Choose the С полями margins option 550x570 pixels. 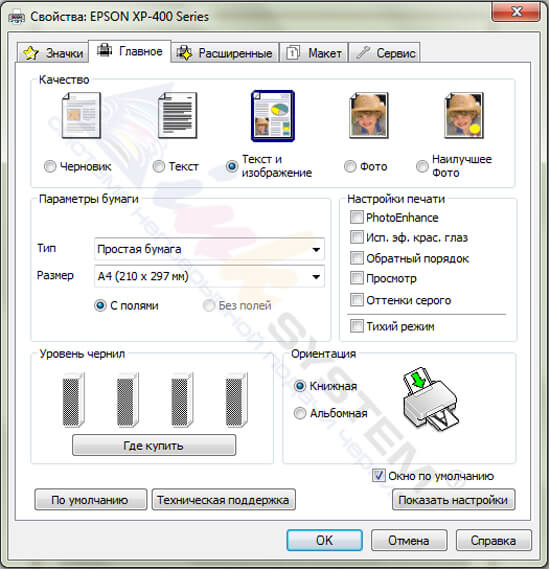coord(100,305)
